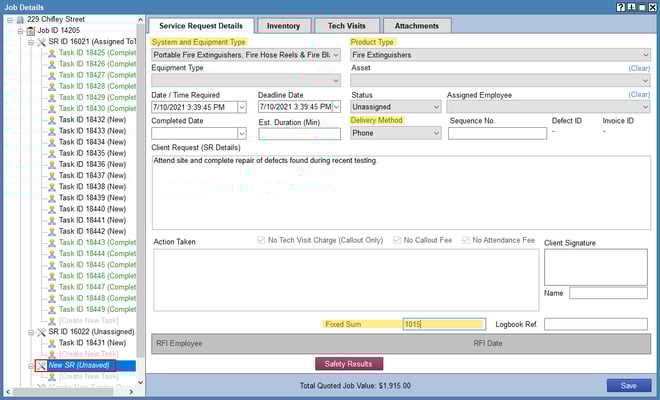
Task: Click the person icon beside Task ID 18444
Action: pyautogui.click(x=52, y=254)
